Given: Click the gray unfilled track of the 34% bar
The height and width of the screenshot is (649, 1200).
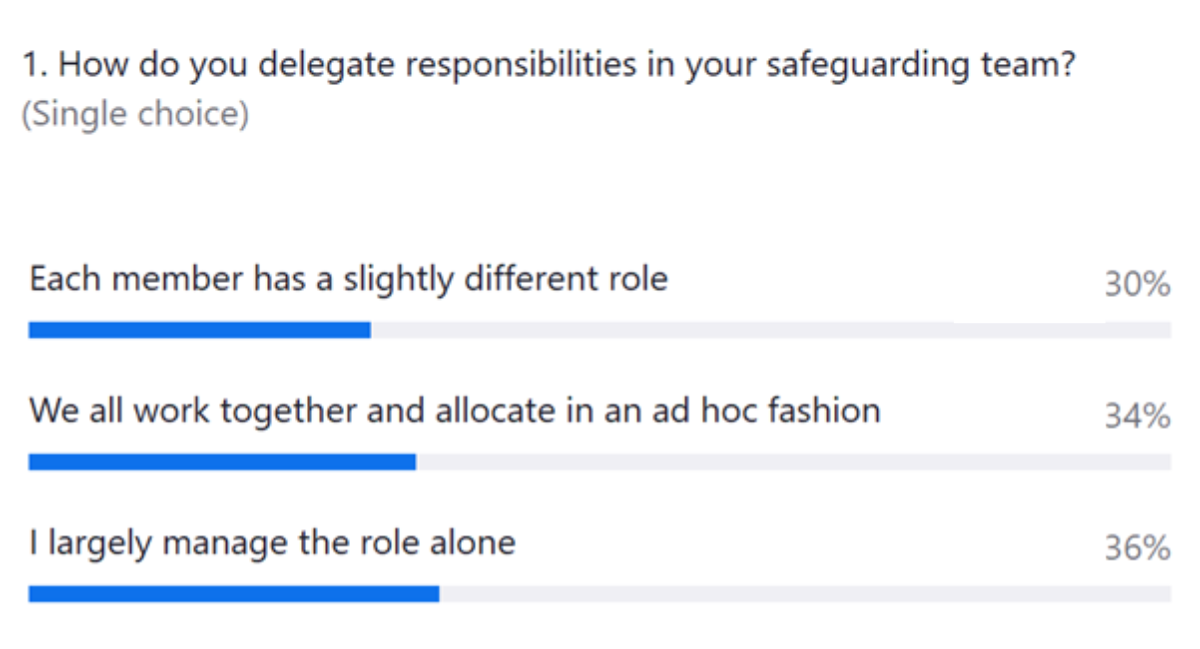Looking at the screenshot, I should tap(792, 462).
